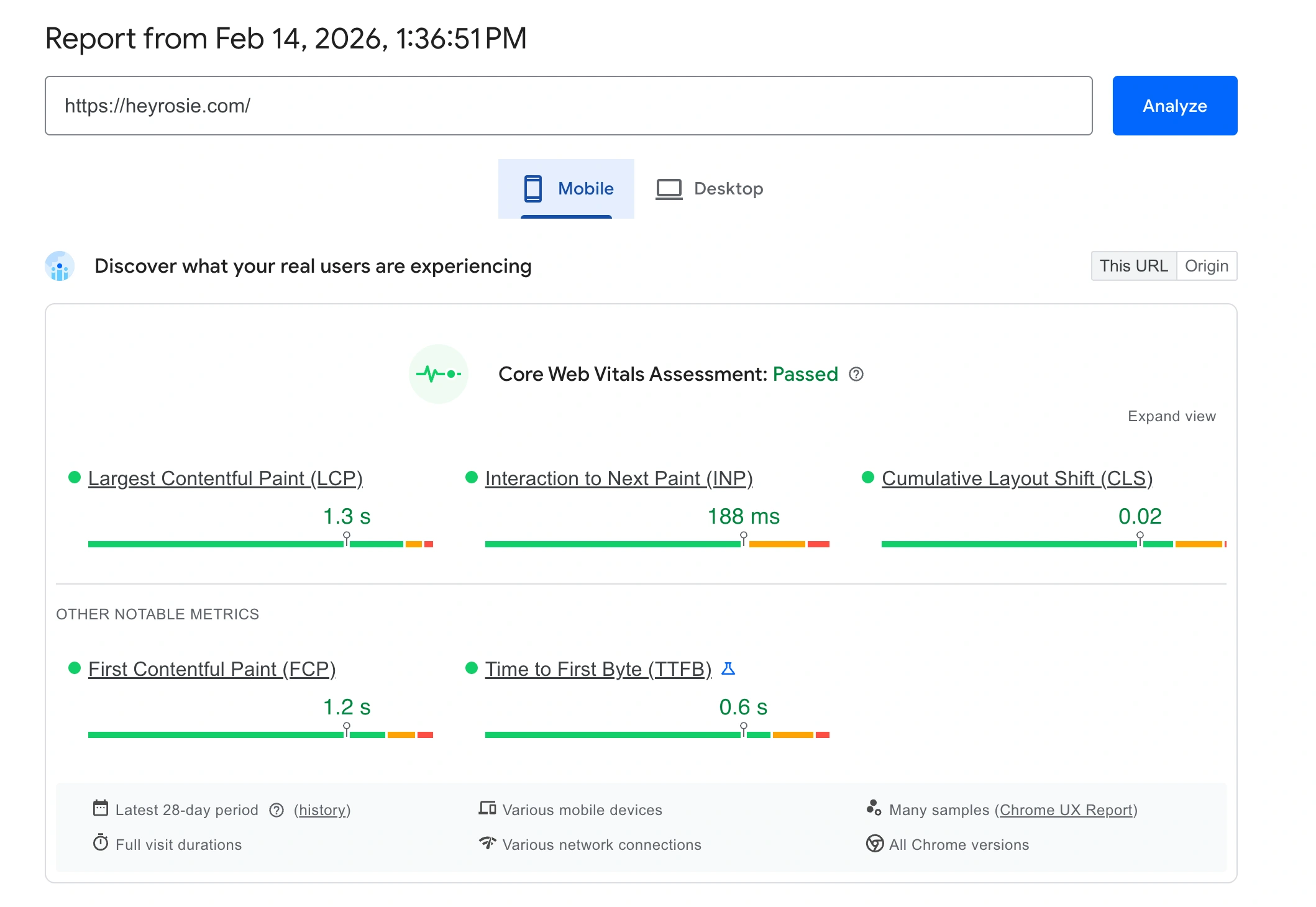Click the Core Web Vitals help question-mark icon
Image resolution: width=1316 pixels, height=907 pixels.
pyautogui.click(x=856, y=374)
